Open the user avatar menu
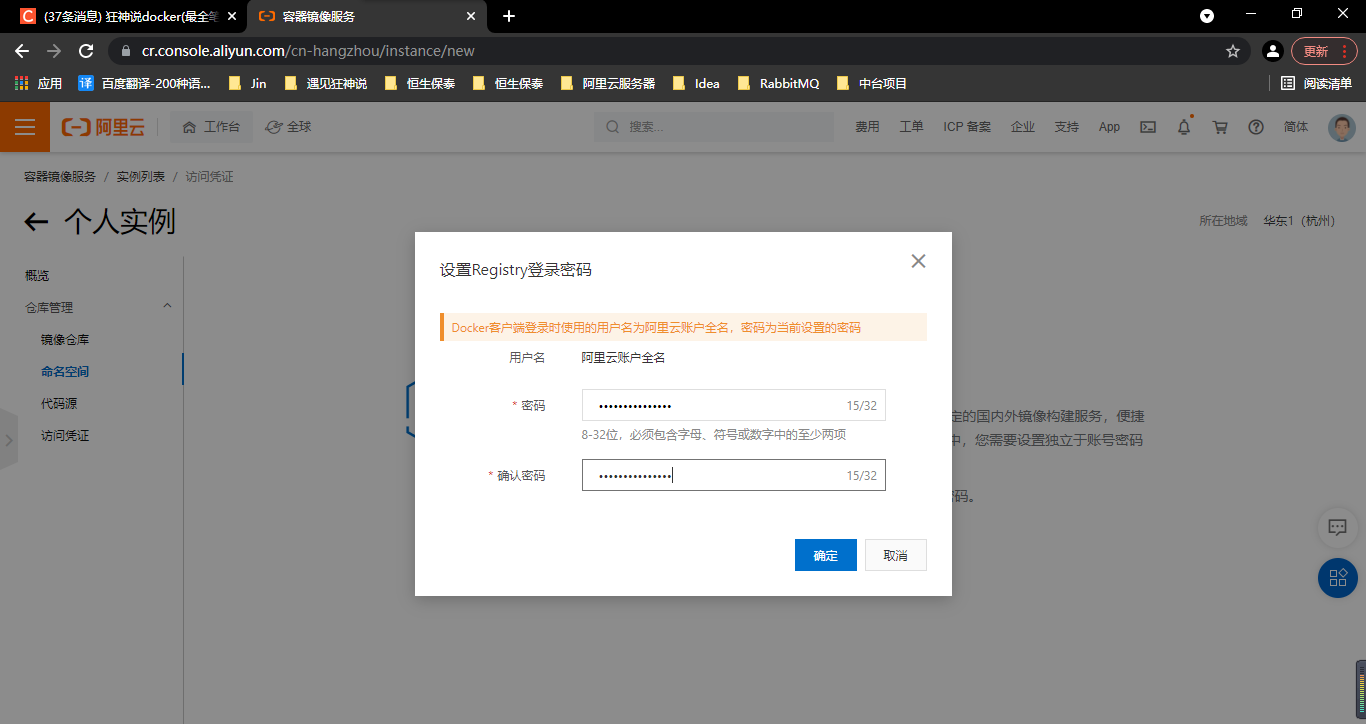1366x724 pixels. 1342,127
